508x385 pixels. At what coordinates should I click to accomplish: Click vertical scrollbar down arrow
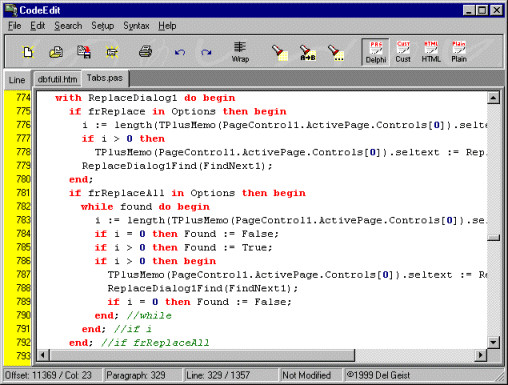(493, 342)
